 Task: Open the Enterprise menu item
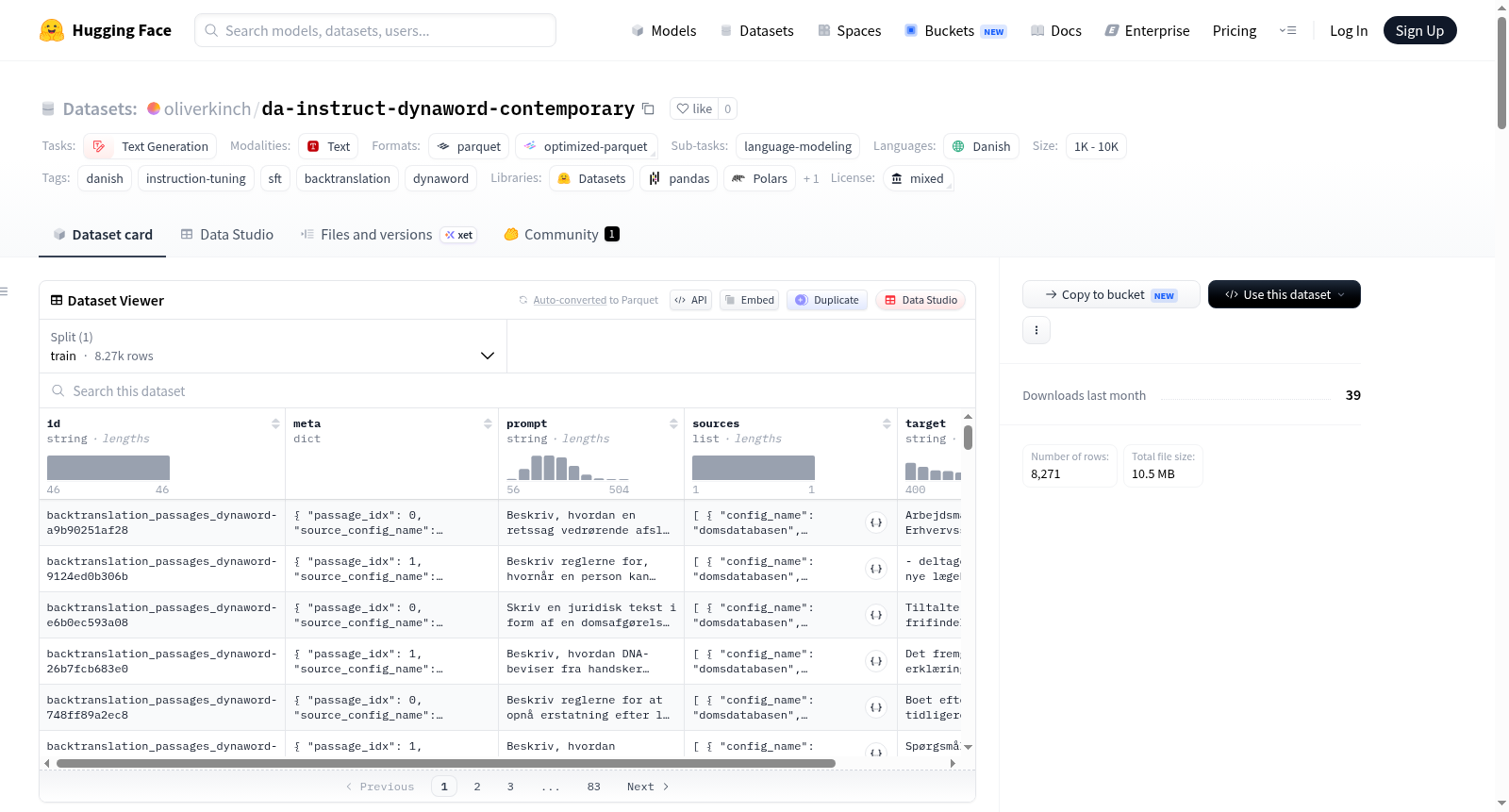pos(1147,31)
